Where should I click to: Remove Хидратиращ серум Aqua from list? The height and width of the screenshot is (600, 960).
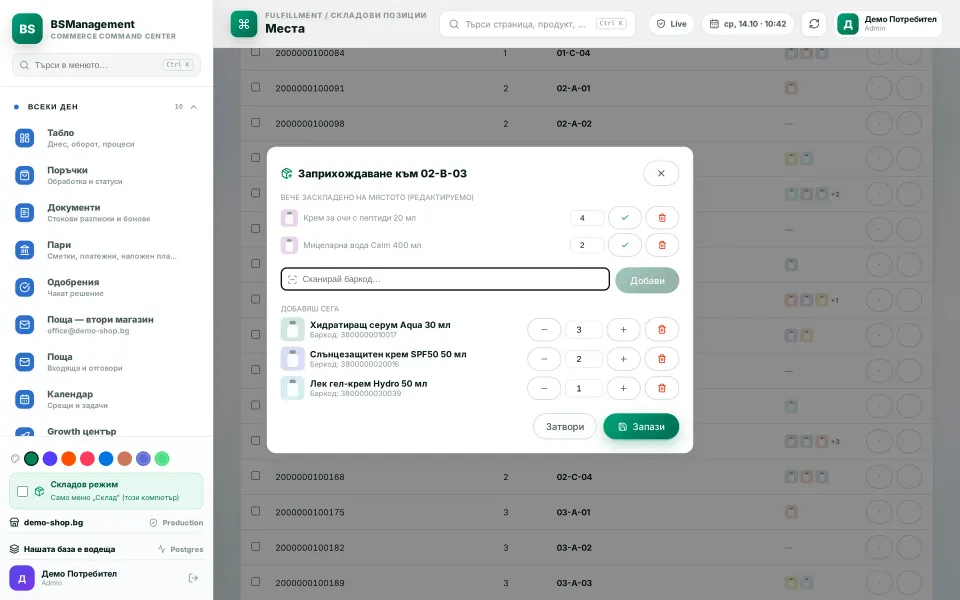(x=662, y=329)
